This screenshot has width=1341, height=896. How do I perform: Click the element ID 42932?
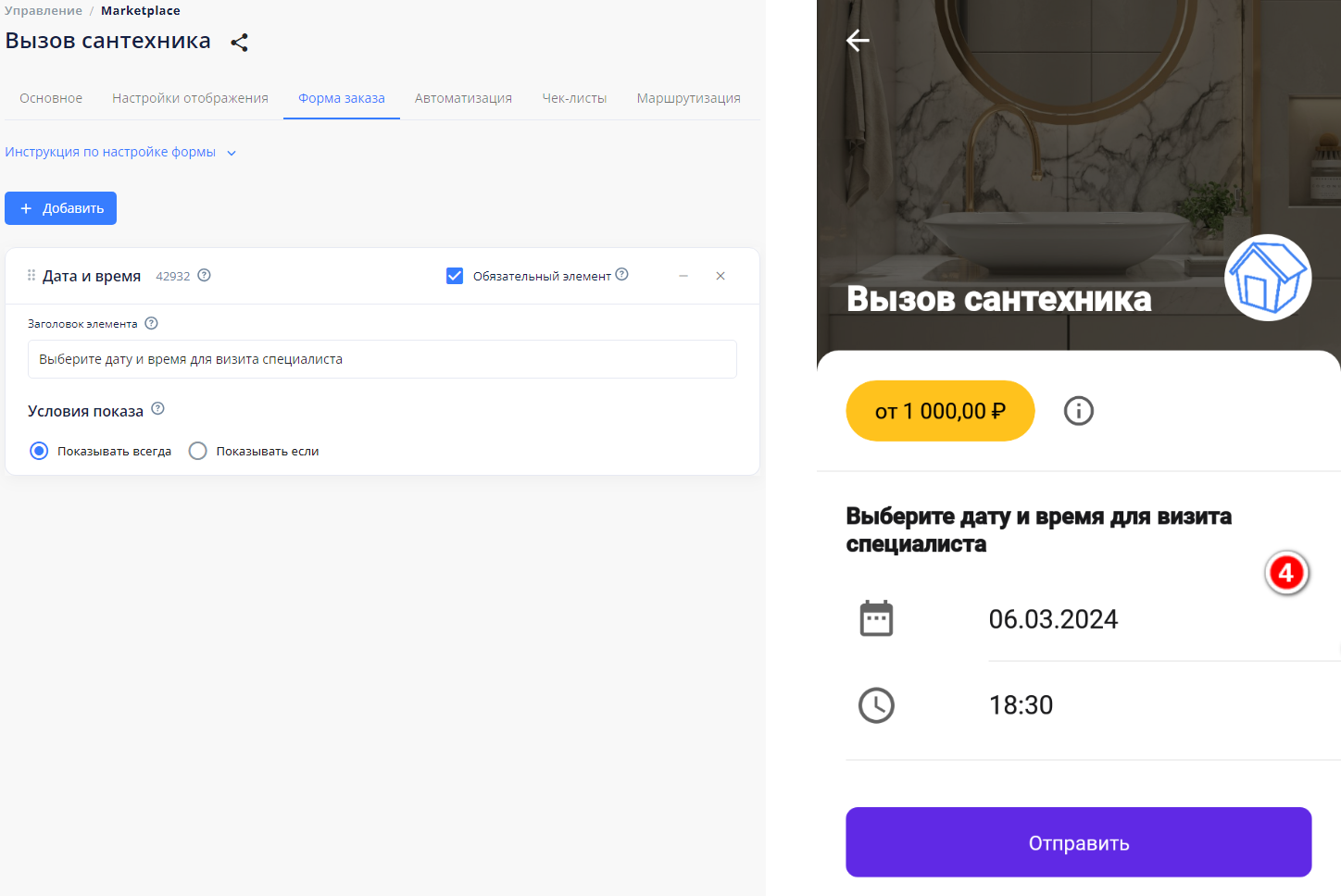[x=172, y=276]
